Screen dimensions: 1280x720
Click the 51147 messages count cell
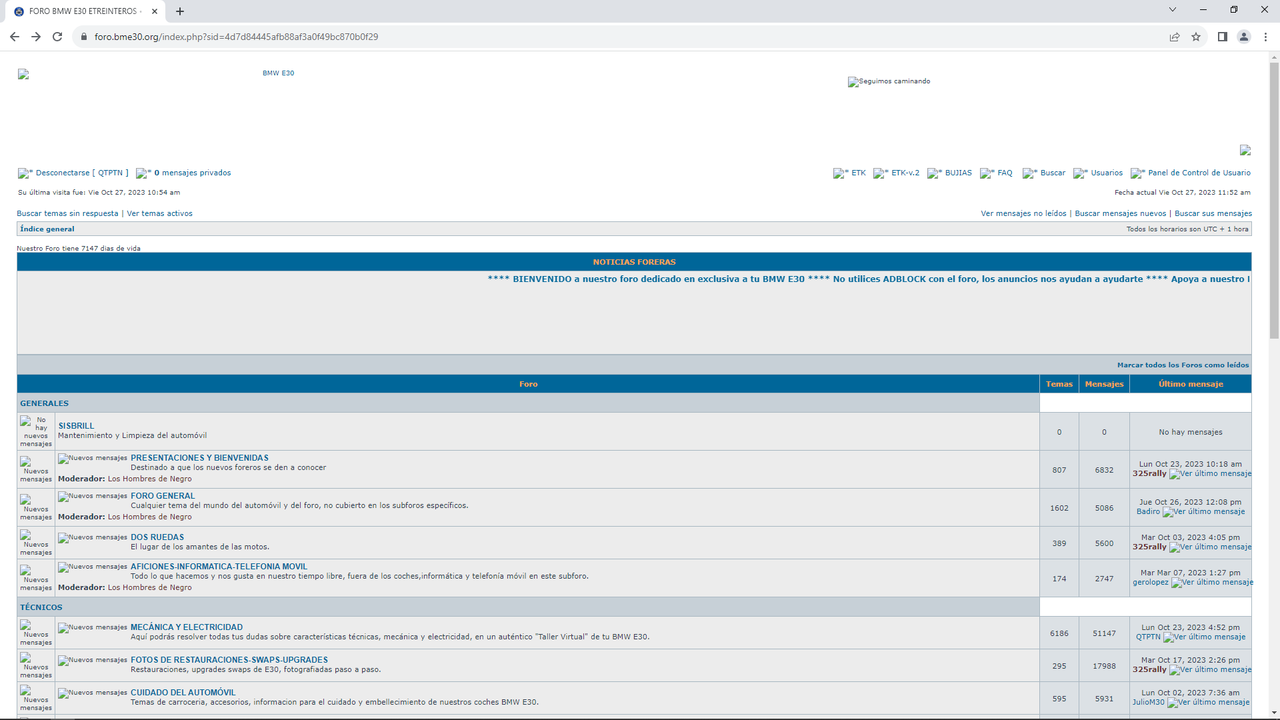tap(1104, 633)
